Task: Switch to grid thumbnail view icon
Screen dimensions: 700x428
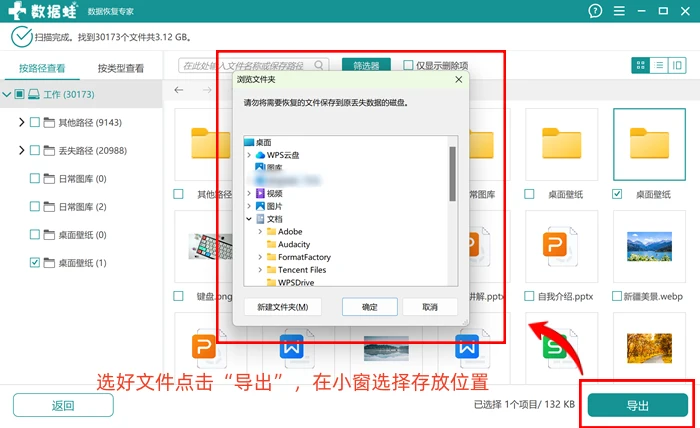Action: point(641,66)
